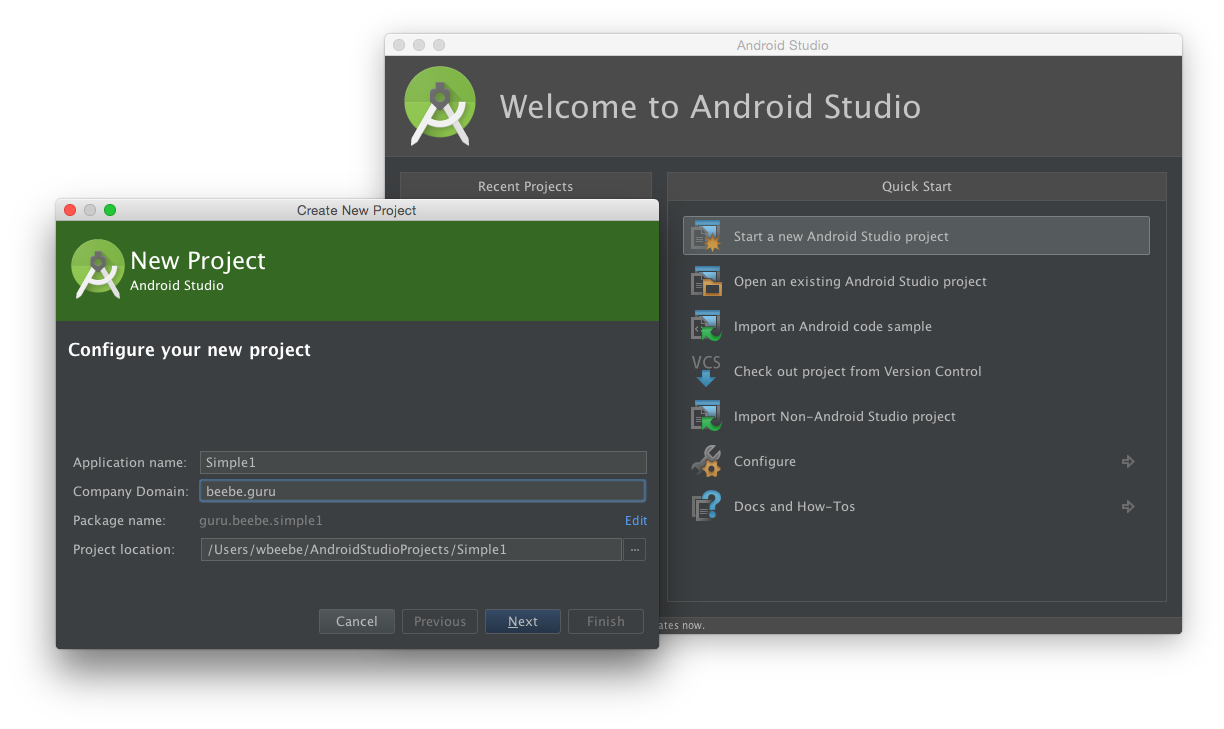Click the disabled Finish button

[x=606, y=621]
